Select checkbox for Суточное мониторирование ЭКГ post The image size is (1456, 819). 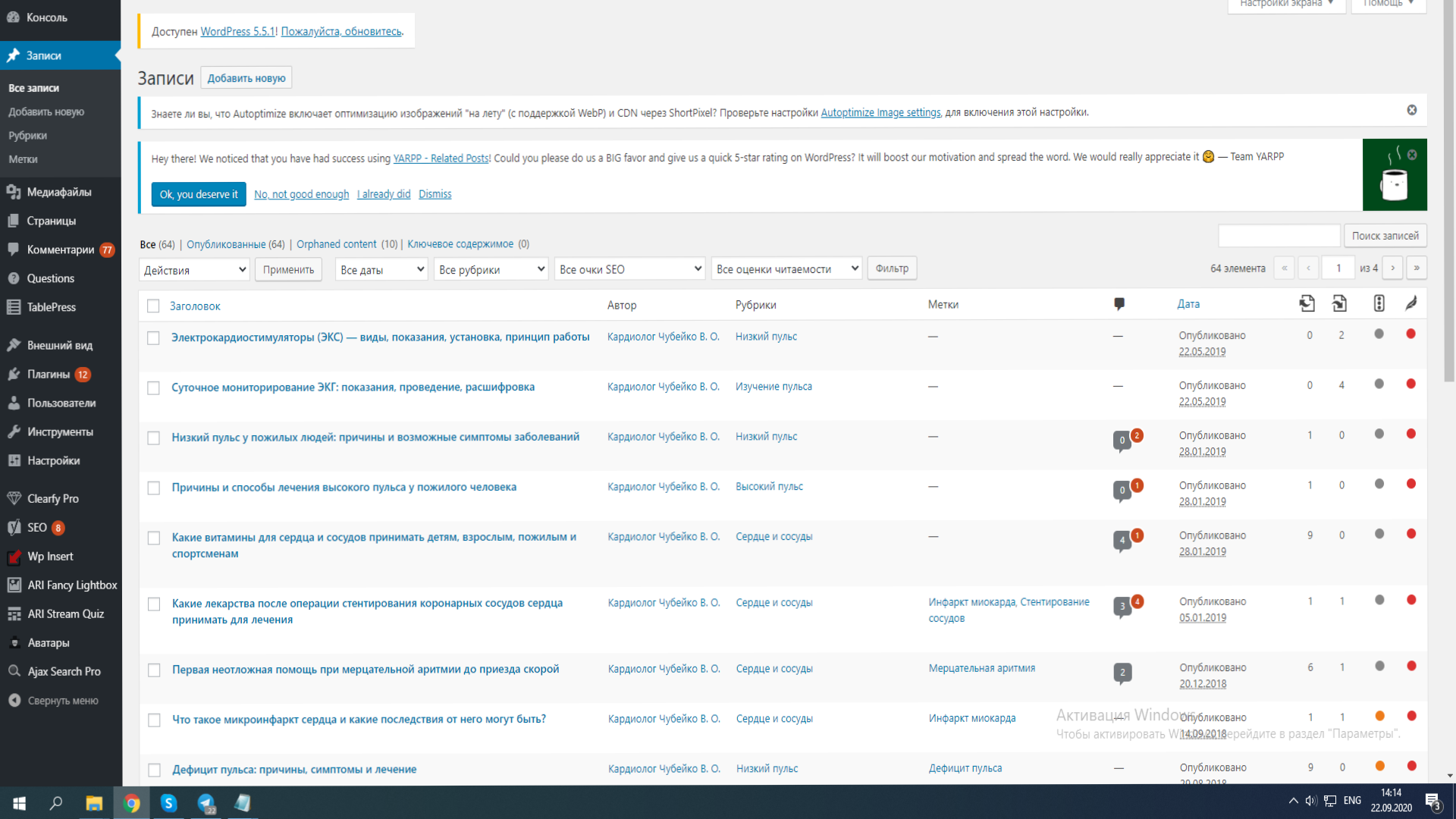[153, 388]
